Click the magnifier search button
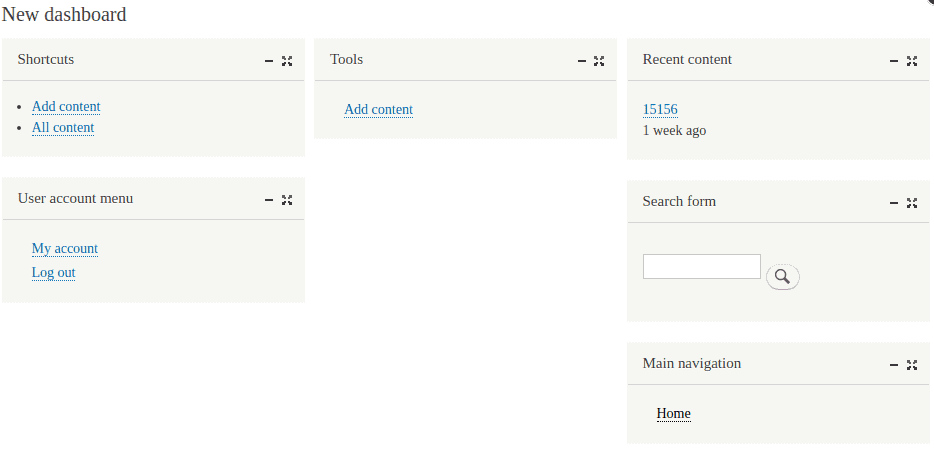The height and width of the screenshot is (472, 934). pyautogui.click(x=782, y=277)
